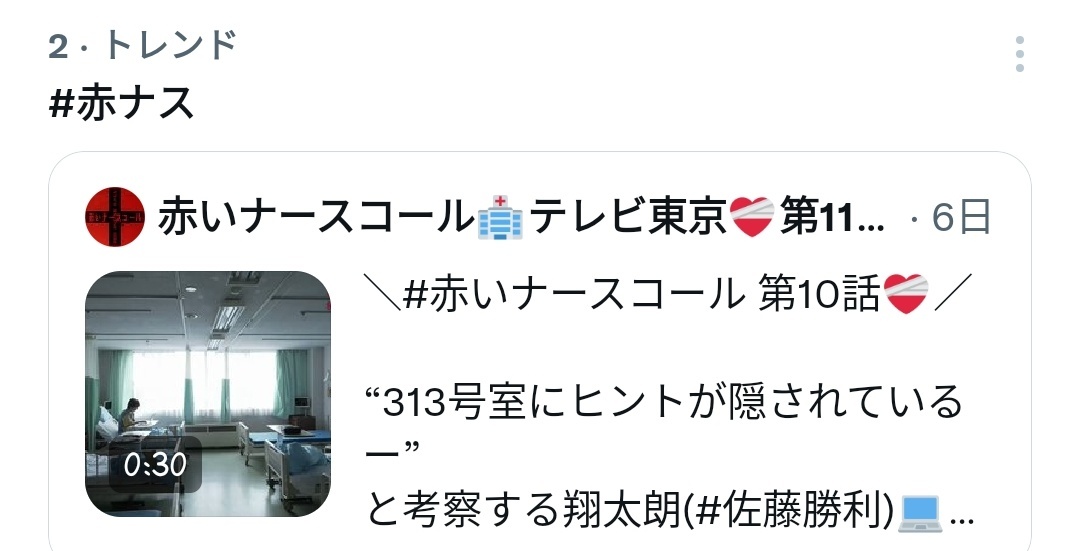Click the 赤いナースコール red profile avatar
Screen dimensions: 1077x551
[x=115, y=216]
